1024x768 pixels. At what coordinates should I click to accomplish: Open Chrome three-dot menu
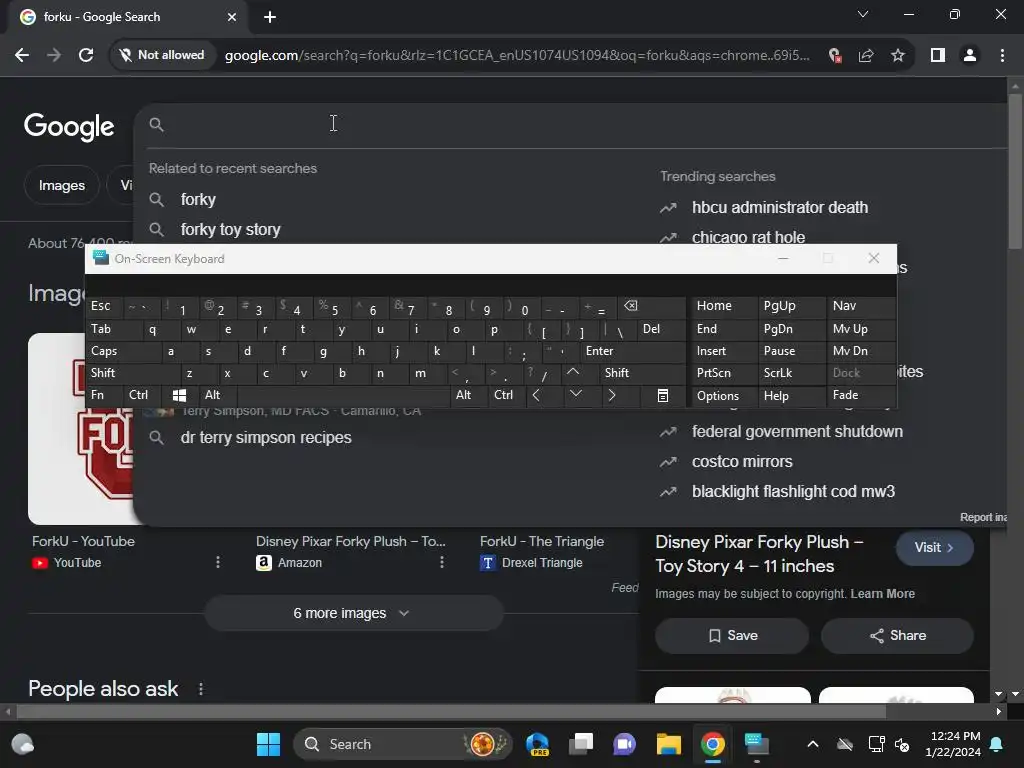pos(1002,56)
